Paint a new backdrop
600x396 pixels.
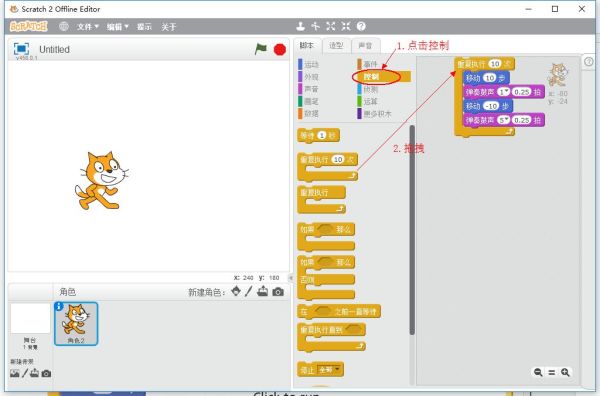coord(25,373)
